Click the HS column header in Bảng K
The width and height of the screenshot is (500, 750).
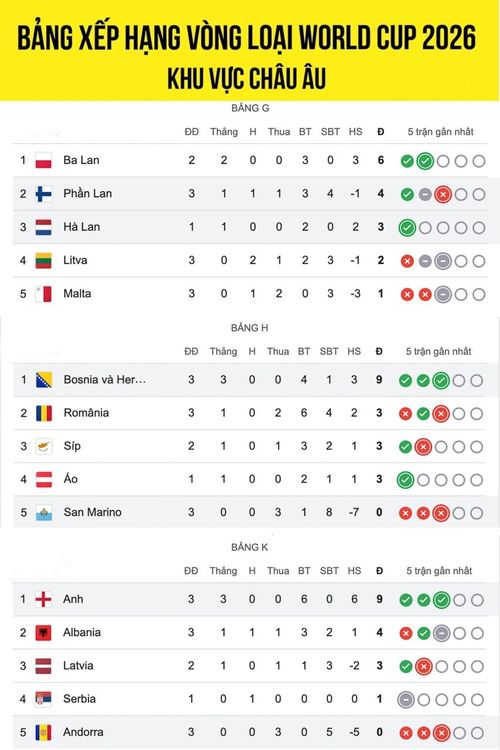click(x=354, y=571)
